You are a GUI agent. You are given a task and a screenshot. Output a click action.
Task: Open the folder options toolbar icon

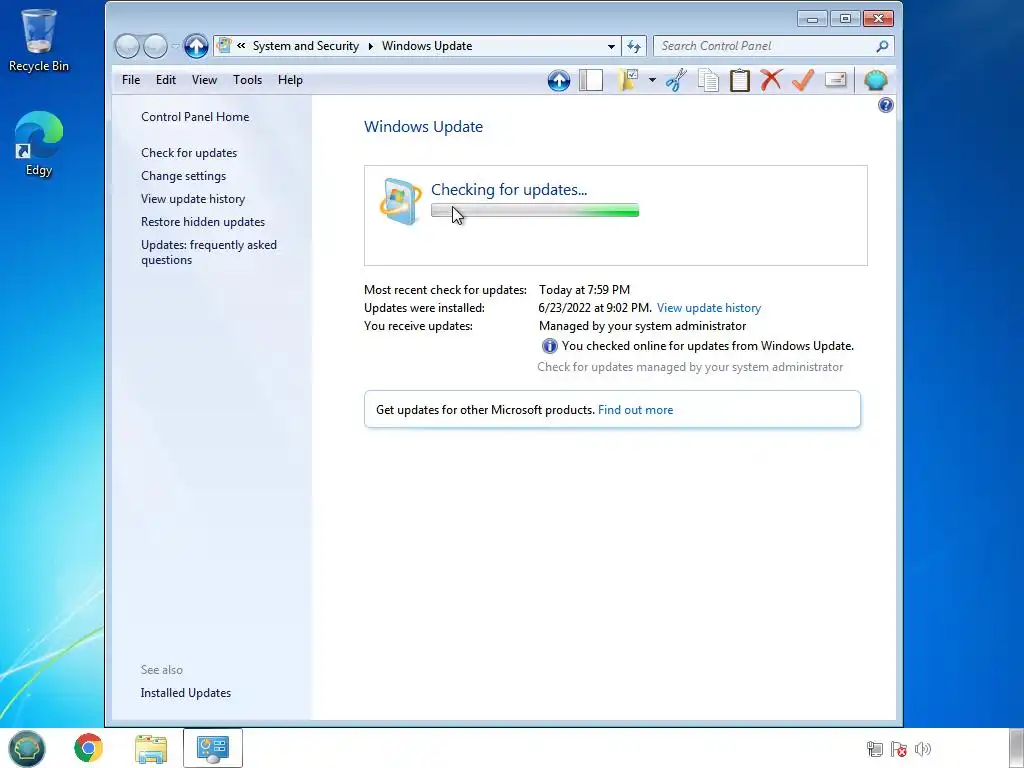(x=627, y=80)
